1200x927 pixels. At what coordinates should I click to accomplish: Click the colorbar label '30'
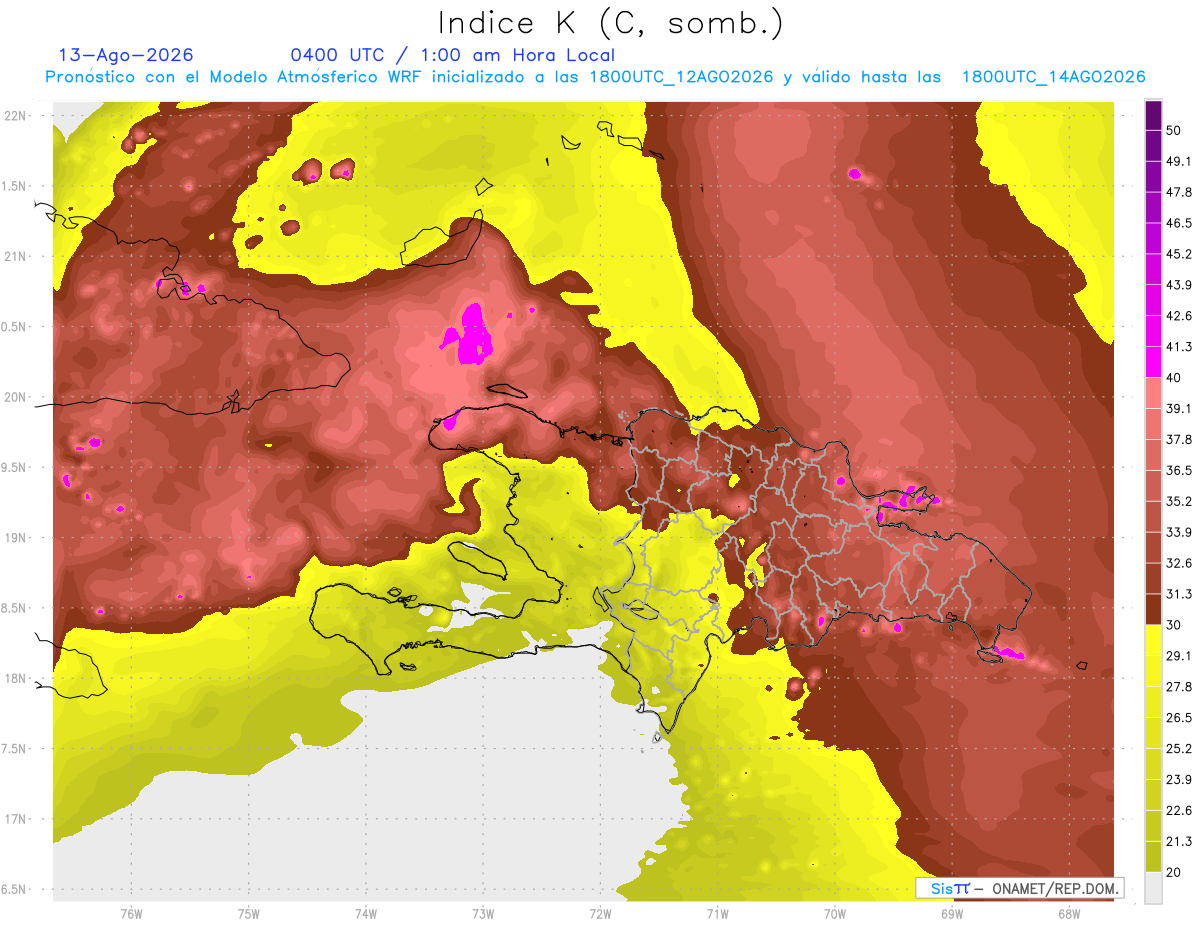pyautogui.click(x=1174, y=625)
